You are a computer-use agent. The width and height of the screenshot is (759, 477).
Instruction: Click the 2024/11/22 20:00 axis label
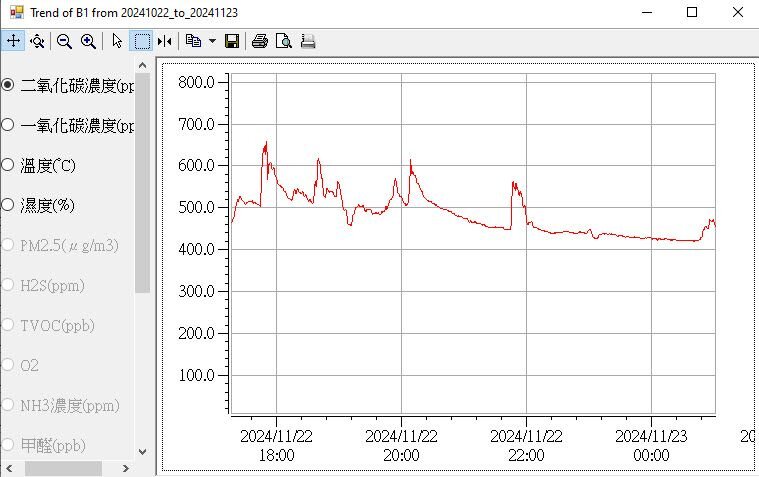click(x=401, y=446)
